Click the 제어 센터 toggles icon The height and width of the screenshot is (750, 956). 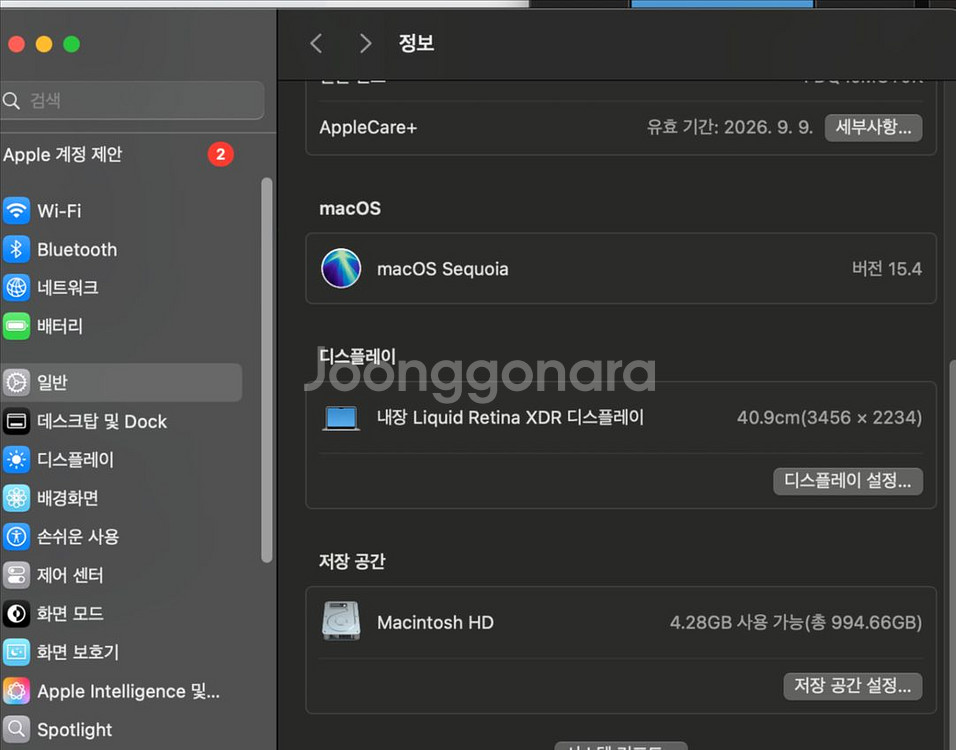pos(16,575)
